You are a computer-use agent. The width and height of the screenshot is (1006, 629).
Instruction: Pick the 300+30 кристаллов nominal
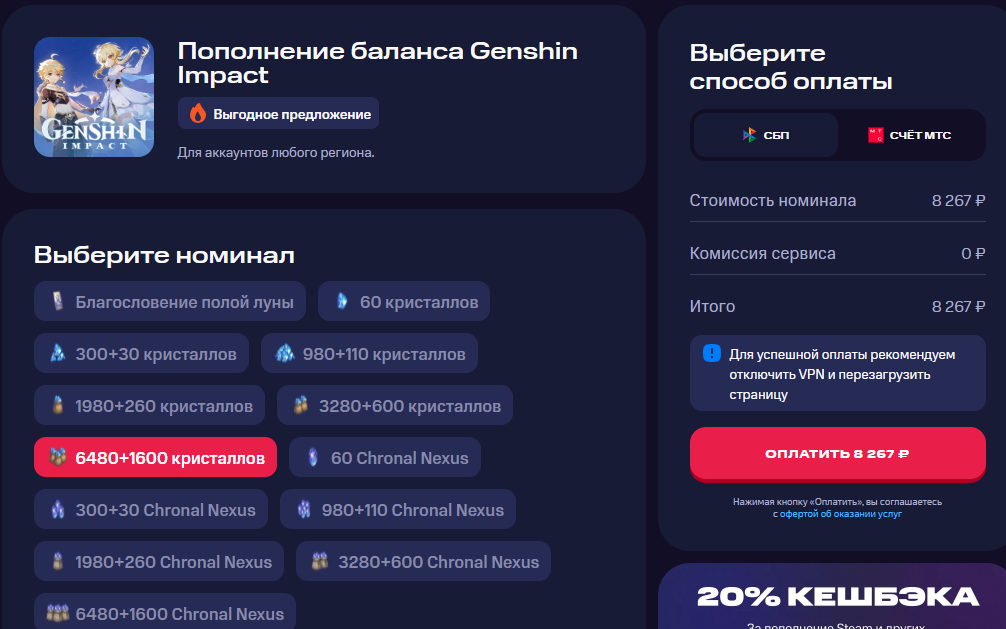tap(141, 353)
